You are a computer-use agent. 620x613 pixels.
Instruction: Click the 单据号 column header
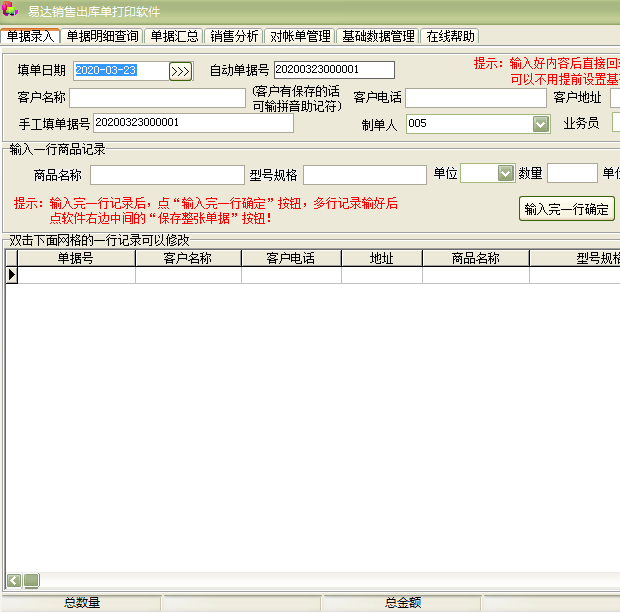pos(75,258)
